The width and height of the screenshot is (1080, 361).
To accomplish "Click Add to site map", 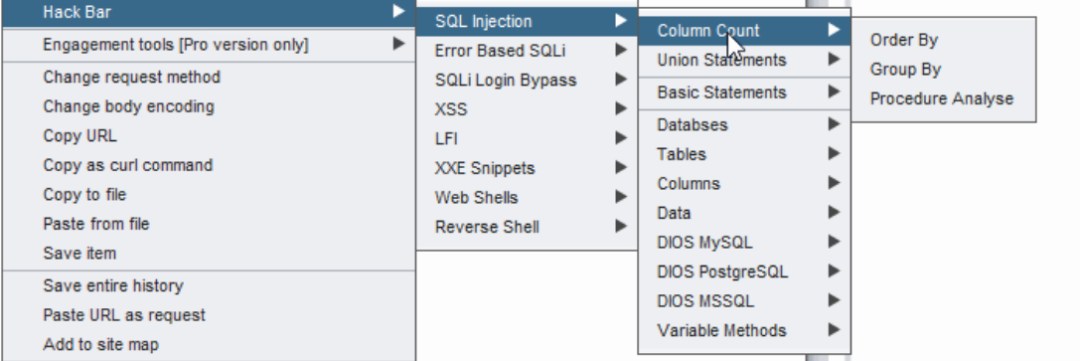I will [209, 344].
